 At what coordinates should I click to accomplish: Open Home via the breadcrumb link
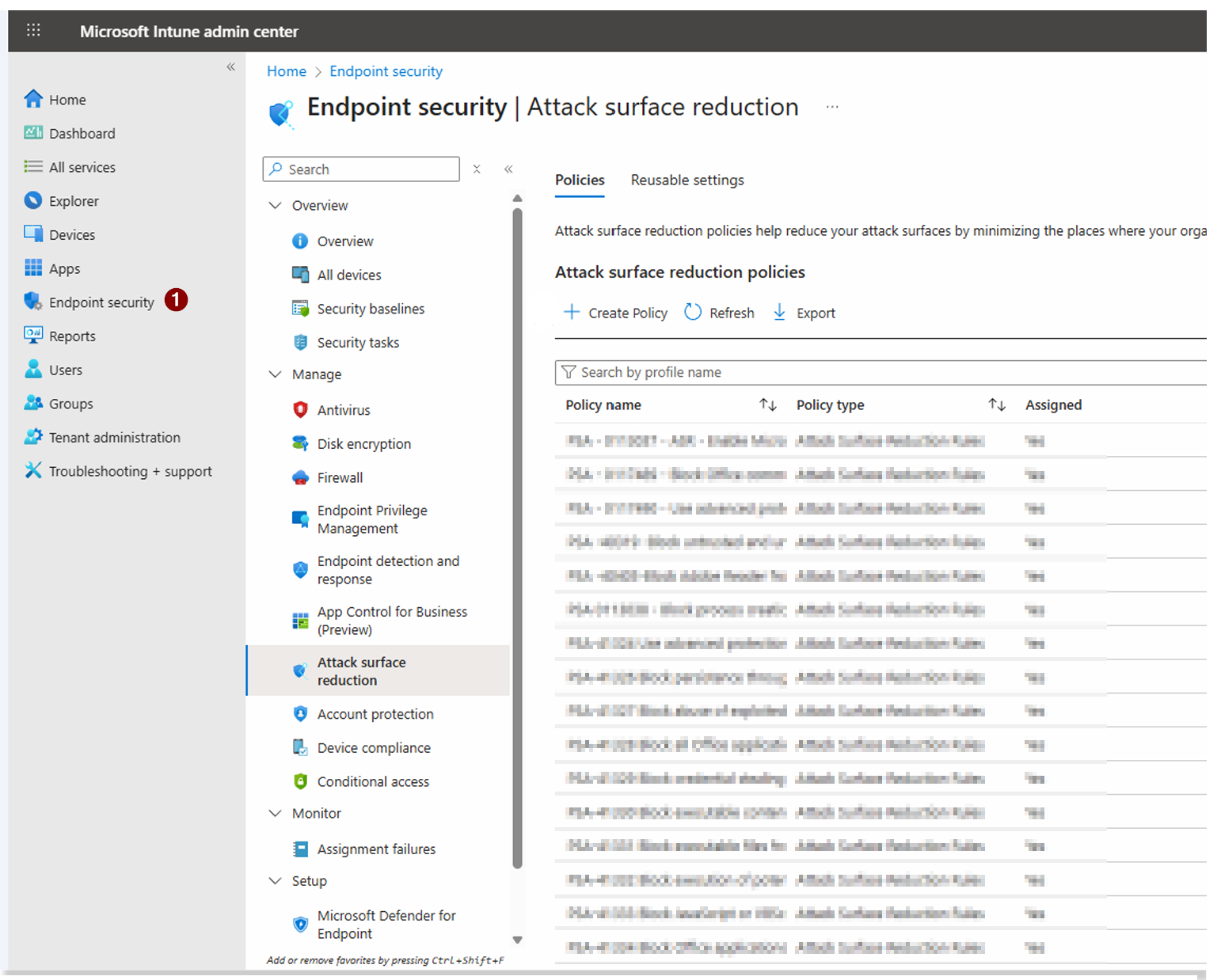point(287,71)
